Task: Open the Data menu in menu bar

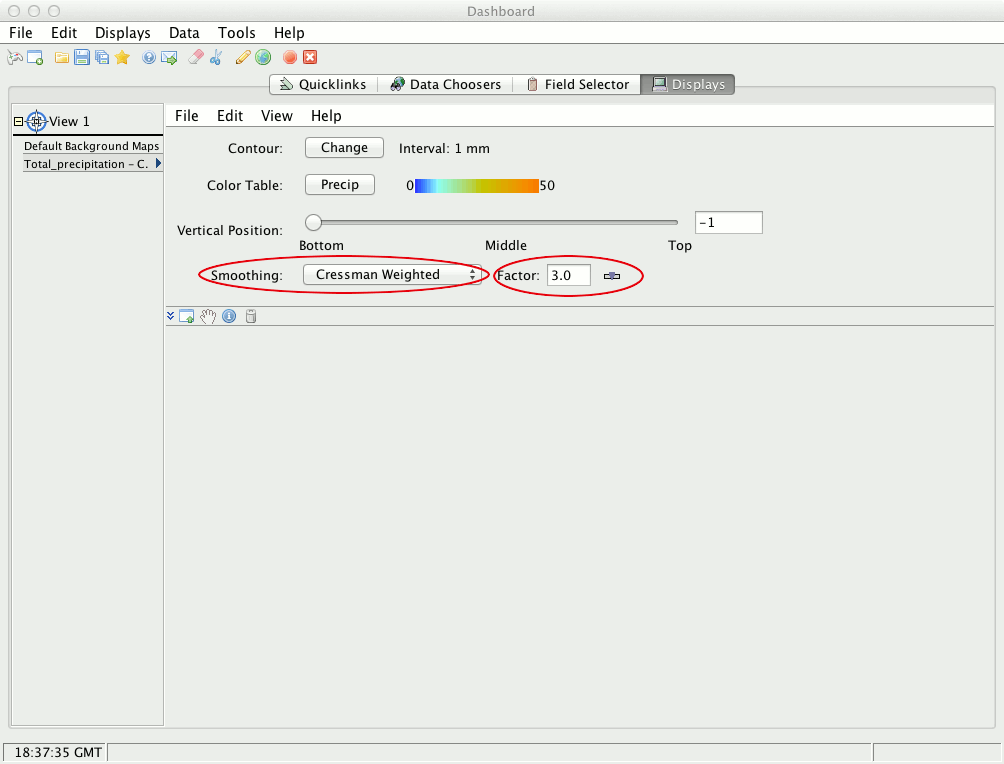Action: [x=184, y=33]
